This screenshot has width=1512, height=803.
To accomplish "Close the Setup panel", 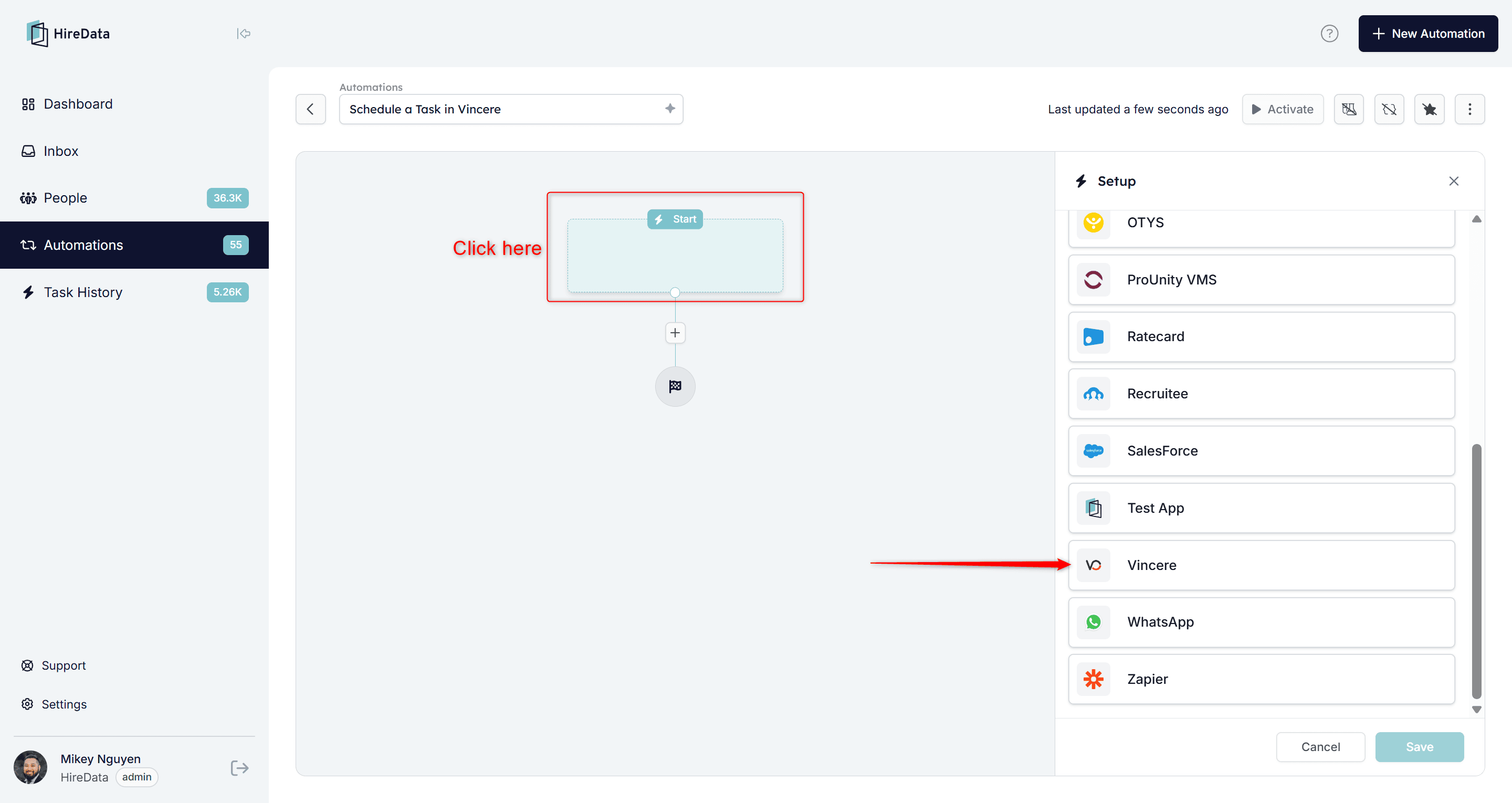I will tap(1453, 181).
